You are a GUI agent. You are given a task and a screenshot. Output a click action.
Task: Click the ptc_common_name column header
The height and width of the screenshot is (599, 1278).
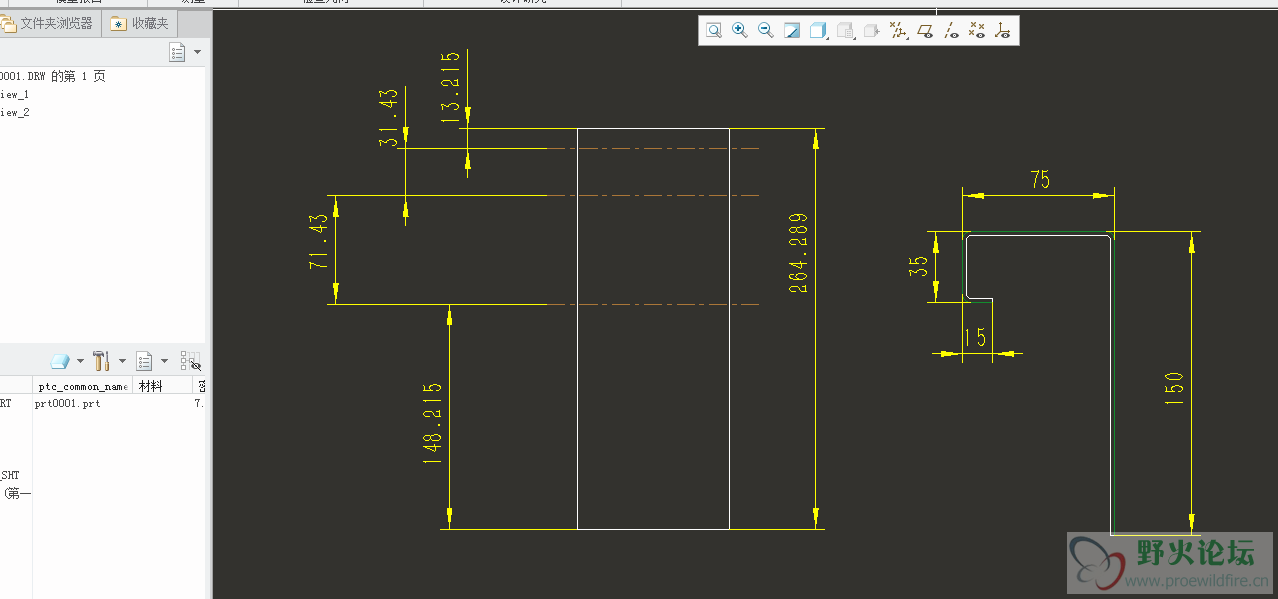pos(82,385)
